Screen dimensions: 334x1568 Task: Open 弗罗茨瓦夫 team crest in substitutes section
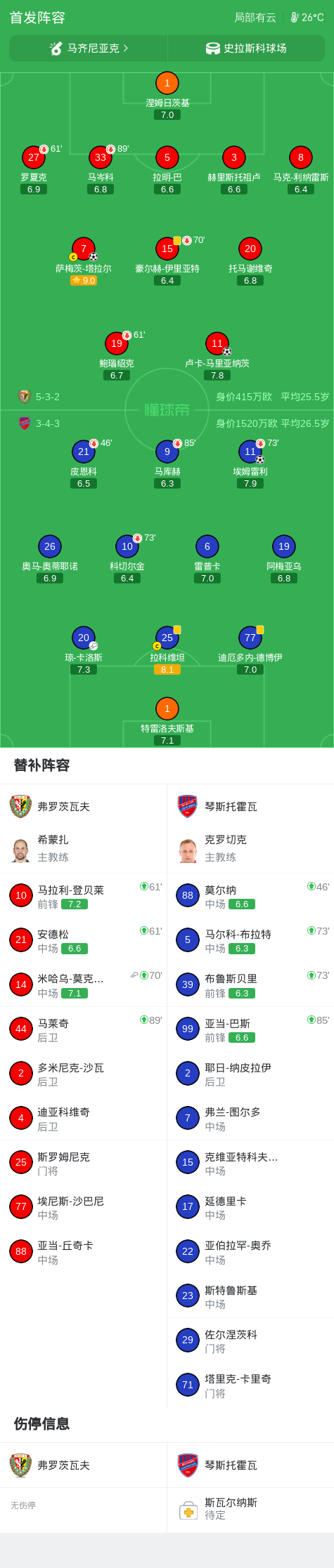click(20, 807)
